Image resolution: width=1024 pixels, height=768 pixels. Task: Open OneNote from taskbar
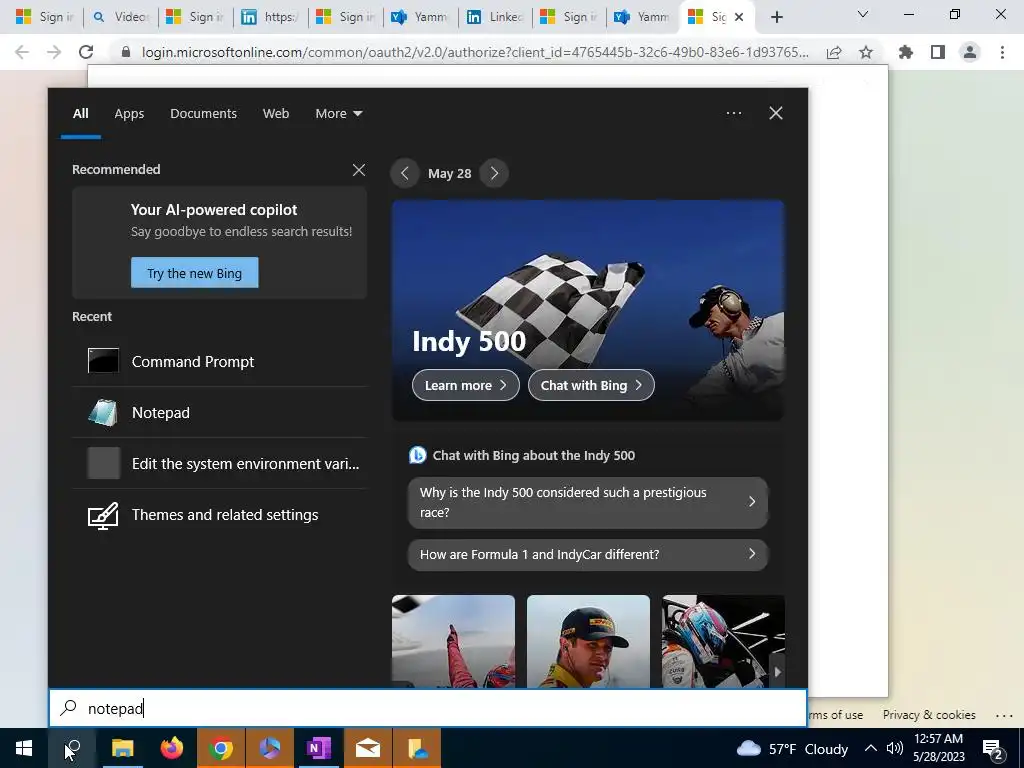[319, 748]
